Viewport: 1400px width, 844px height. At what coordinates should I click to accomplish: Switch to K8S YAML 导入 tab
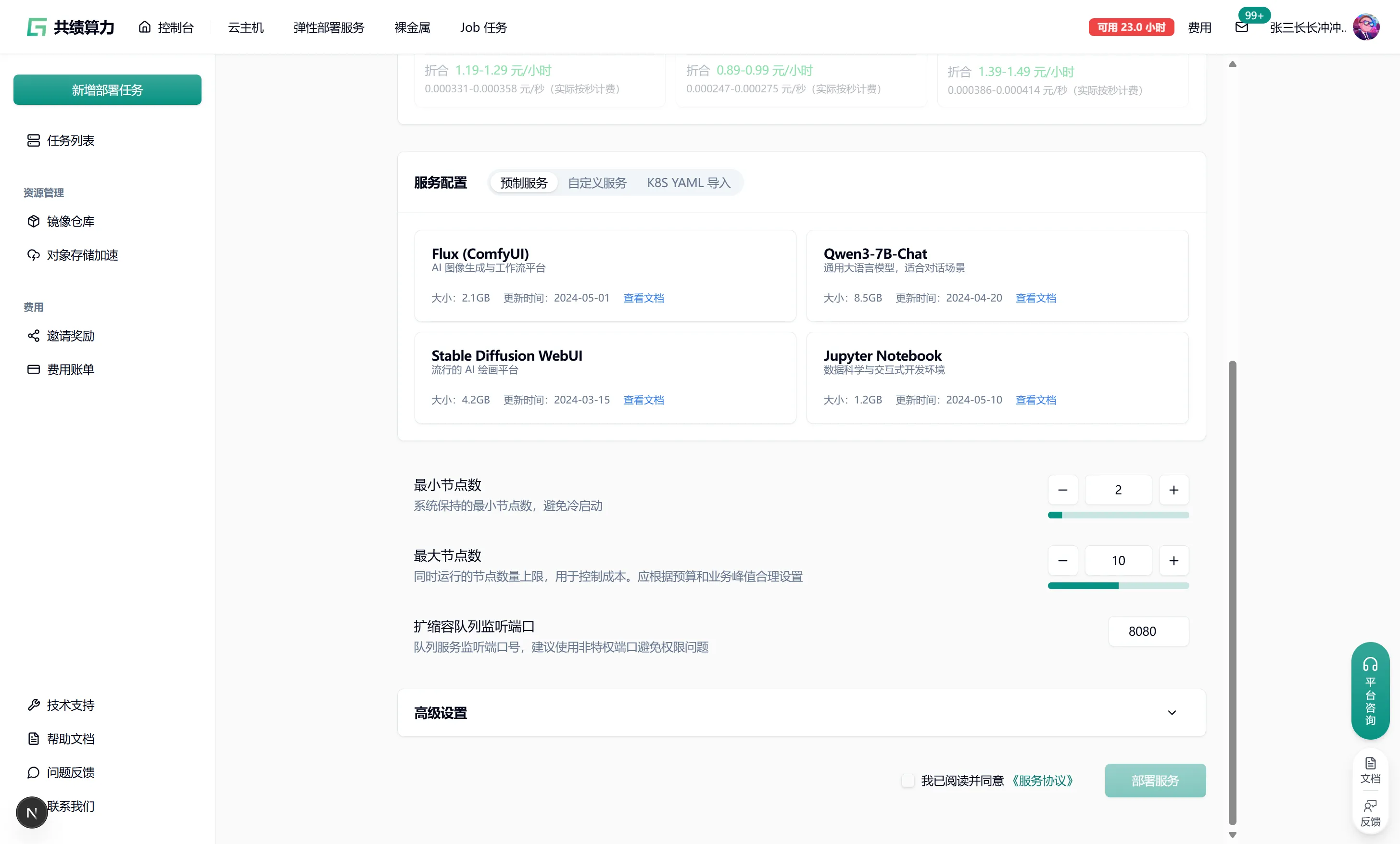[689, 182]
